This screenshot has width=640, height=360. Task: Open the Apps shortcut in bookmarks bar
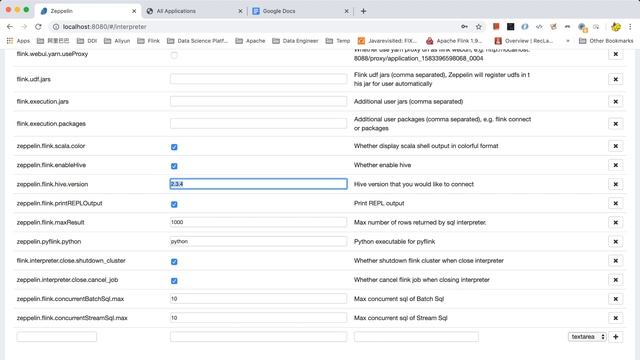(x=18, y=41)
